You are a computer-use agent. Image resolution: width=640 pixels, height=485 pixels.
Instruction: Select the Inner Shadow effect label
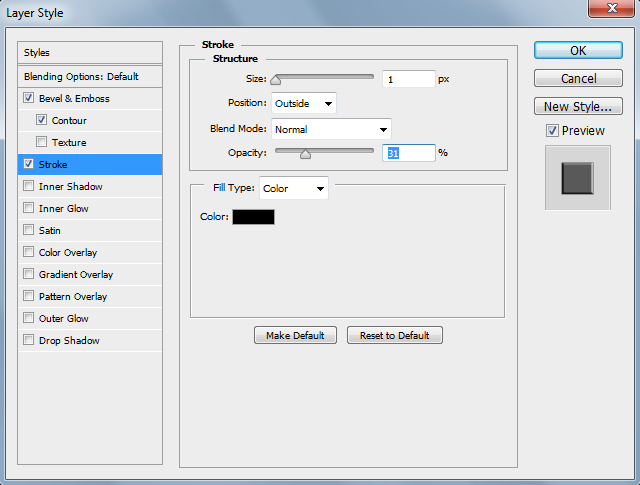[x=71, y=187]
